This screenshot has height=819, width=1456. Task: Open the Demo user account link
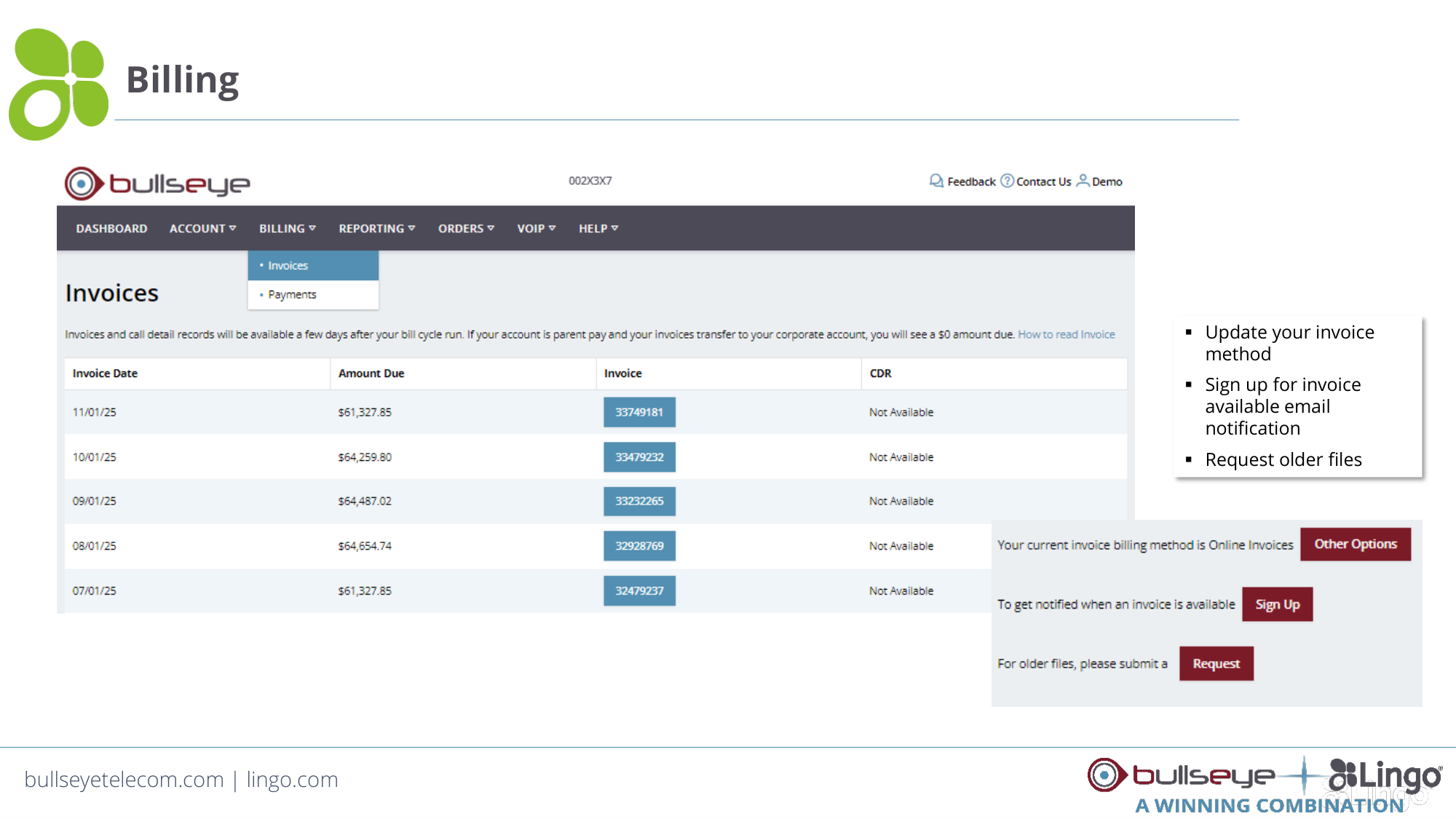1107,182
